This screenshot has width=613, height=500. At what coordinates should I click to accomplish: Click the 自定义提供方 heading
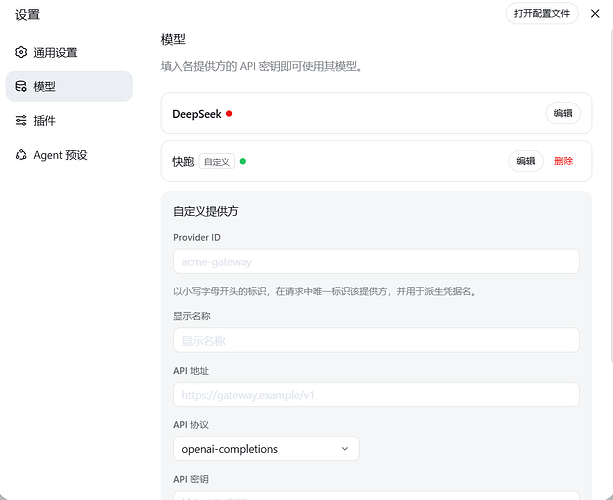(x=206, y=211)
